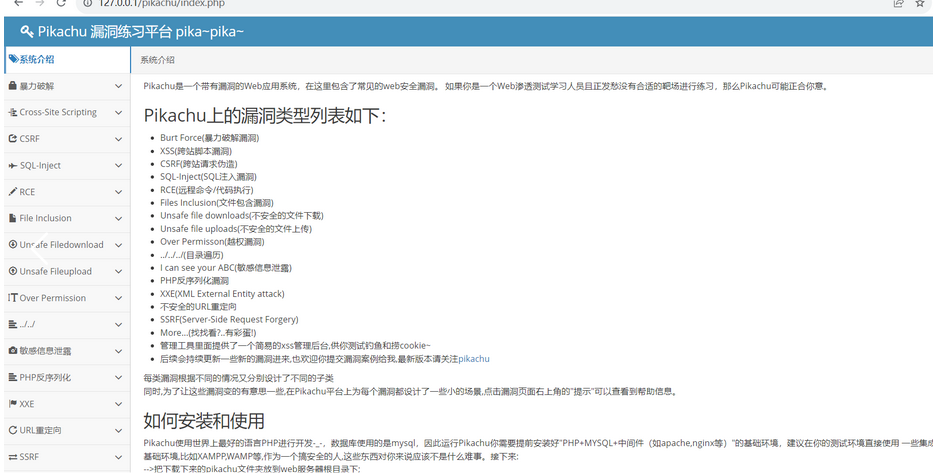Open the PHP反序列化 menu label

45,377
